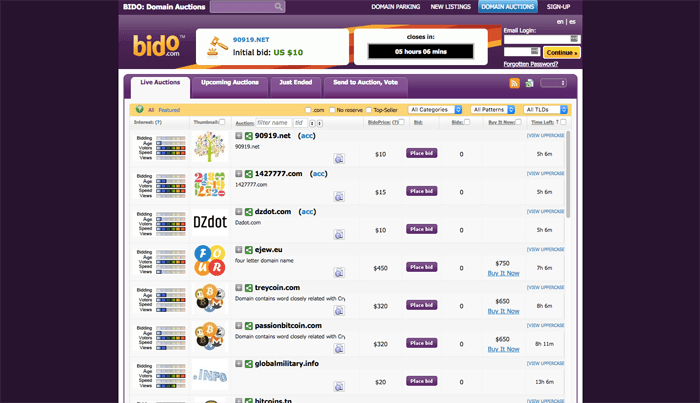This screenshot has height=403, width=700.
Task: Click the autofill icon in password field
Action: pos(535,51)
